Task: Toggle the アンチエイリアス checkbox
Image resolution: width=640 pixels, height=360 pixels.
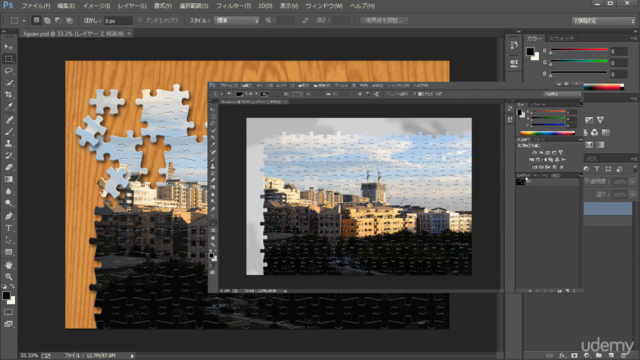Action: point(141,20)
